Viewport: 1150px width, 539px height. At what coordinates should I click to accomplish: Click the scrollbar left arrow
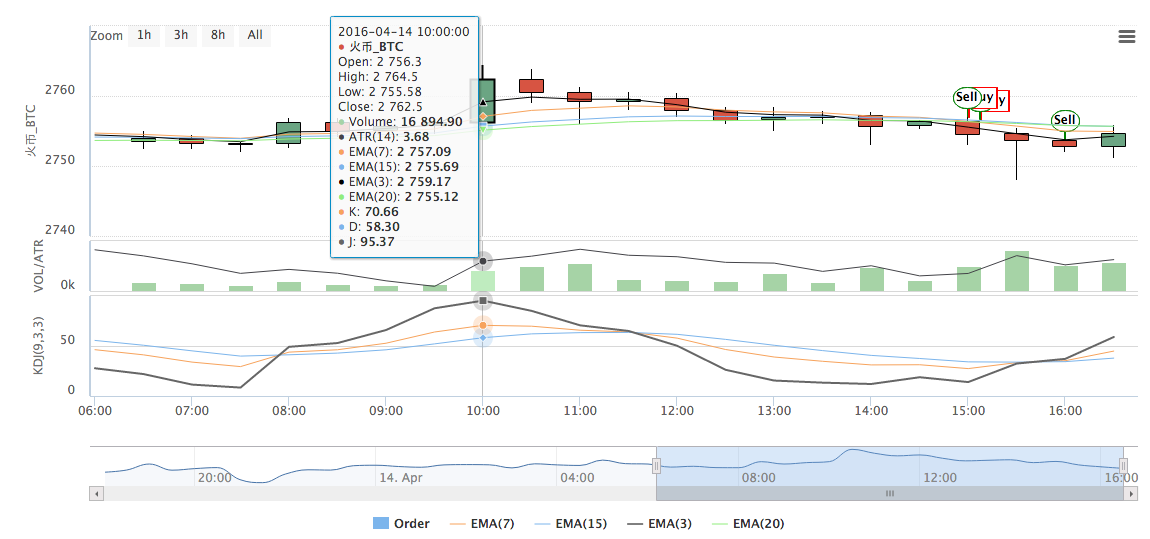(96, 494)
